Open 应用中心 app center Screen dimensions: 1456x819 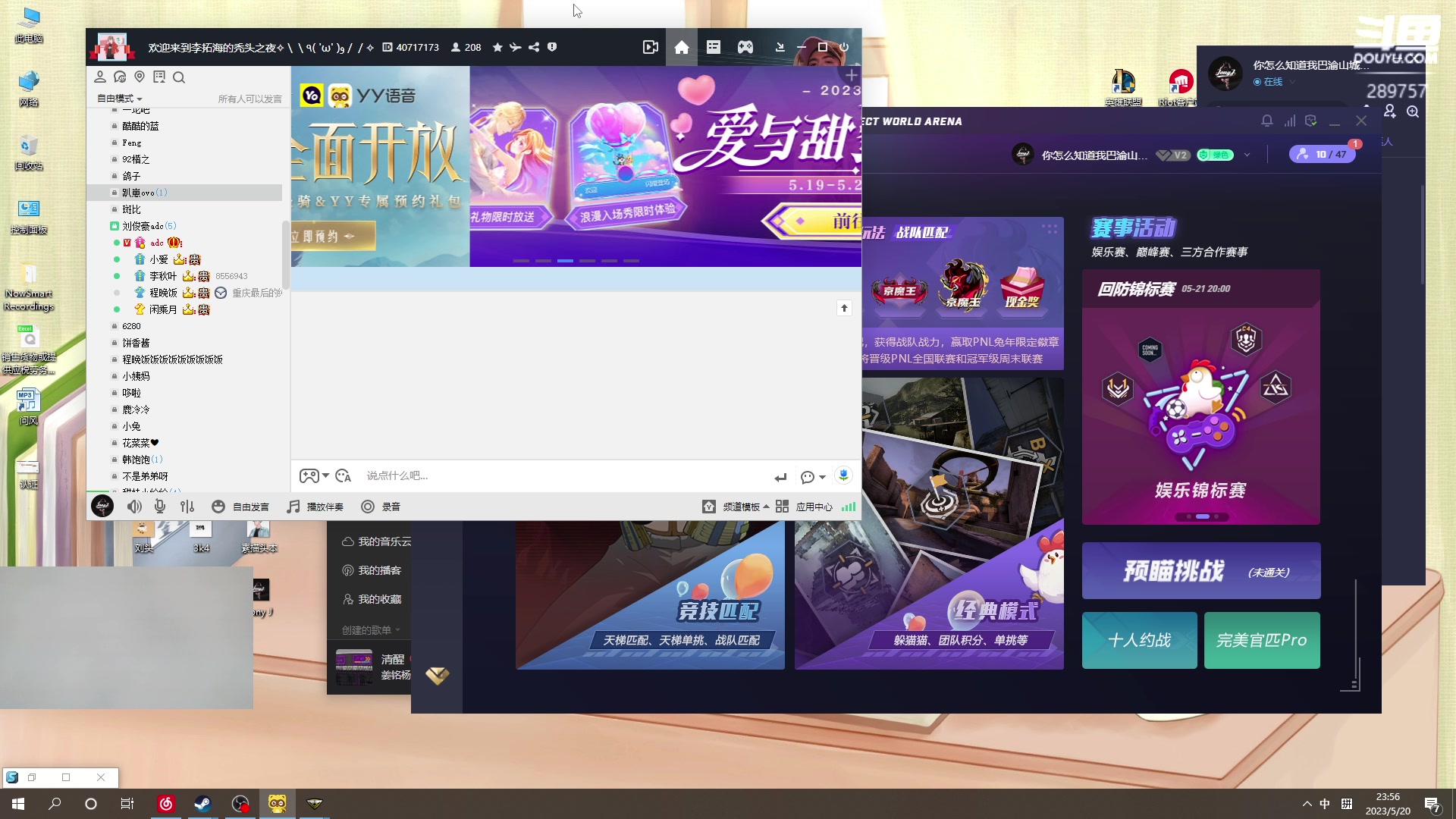(x=805, y=507)
